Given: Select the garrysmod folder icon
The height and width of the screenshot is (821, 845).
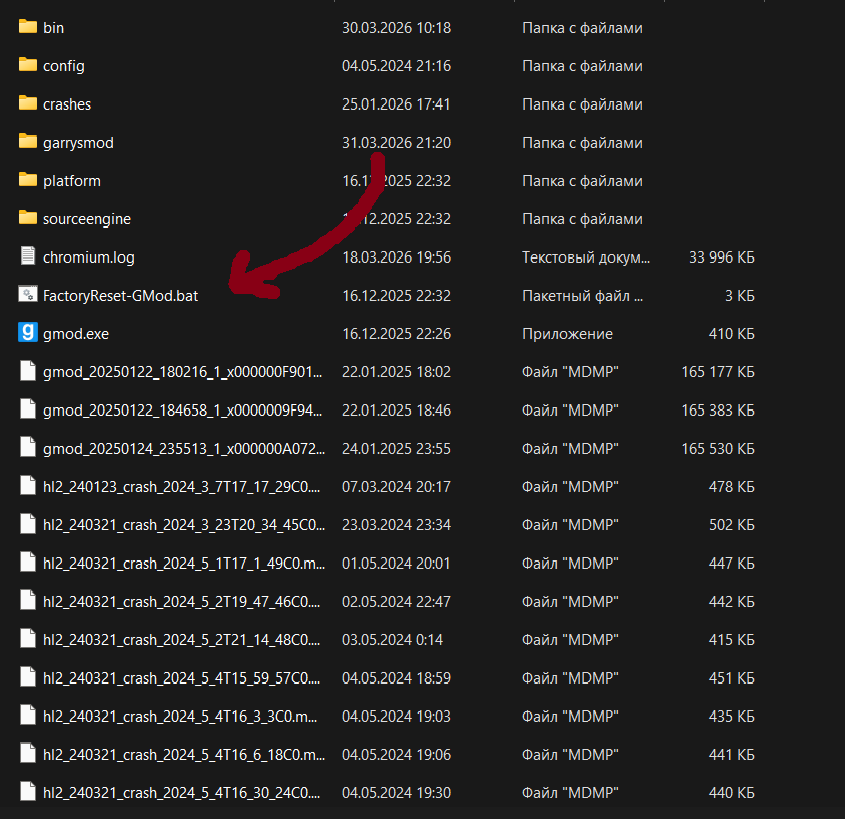Looking at the screenshot, I should pyautogui.click(x=27, y=142).
